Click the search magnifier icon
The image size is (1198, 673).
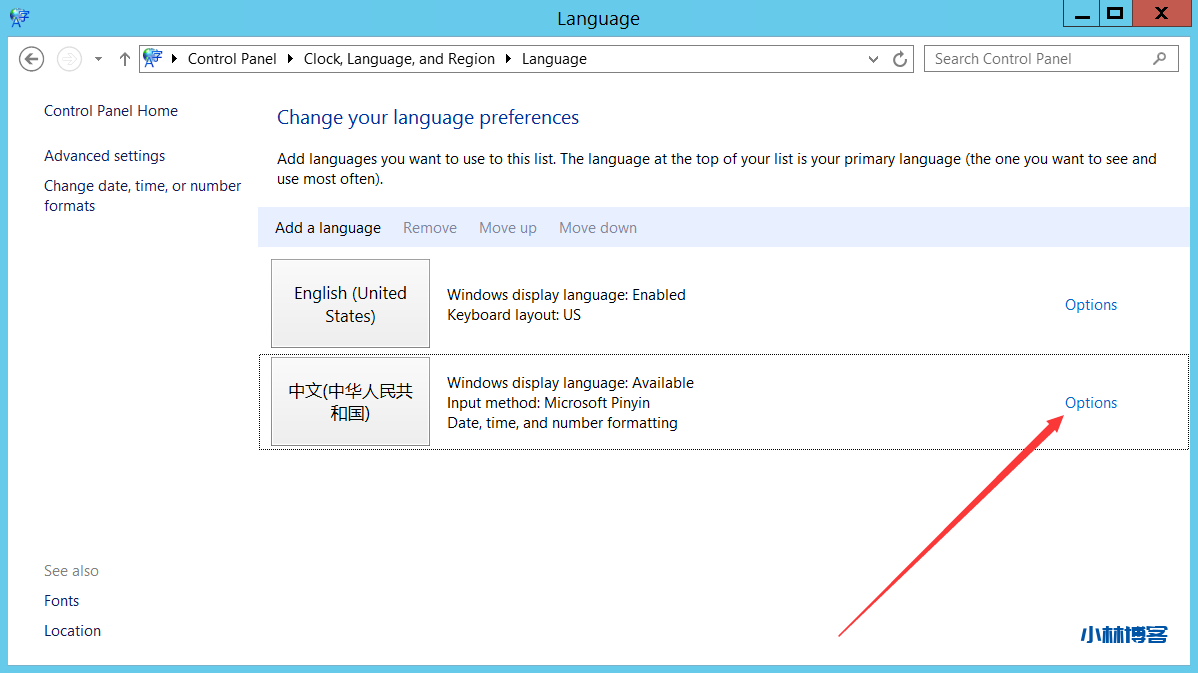click(x=1160, y=59)
